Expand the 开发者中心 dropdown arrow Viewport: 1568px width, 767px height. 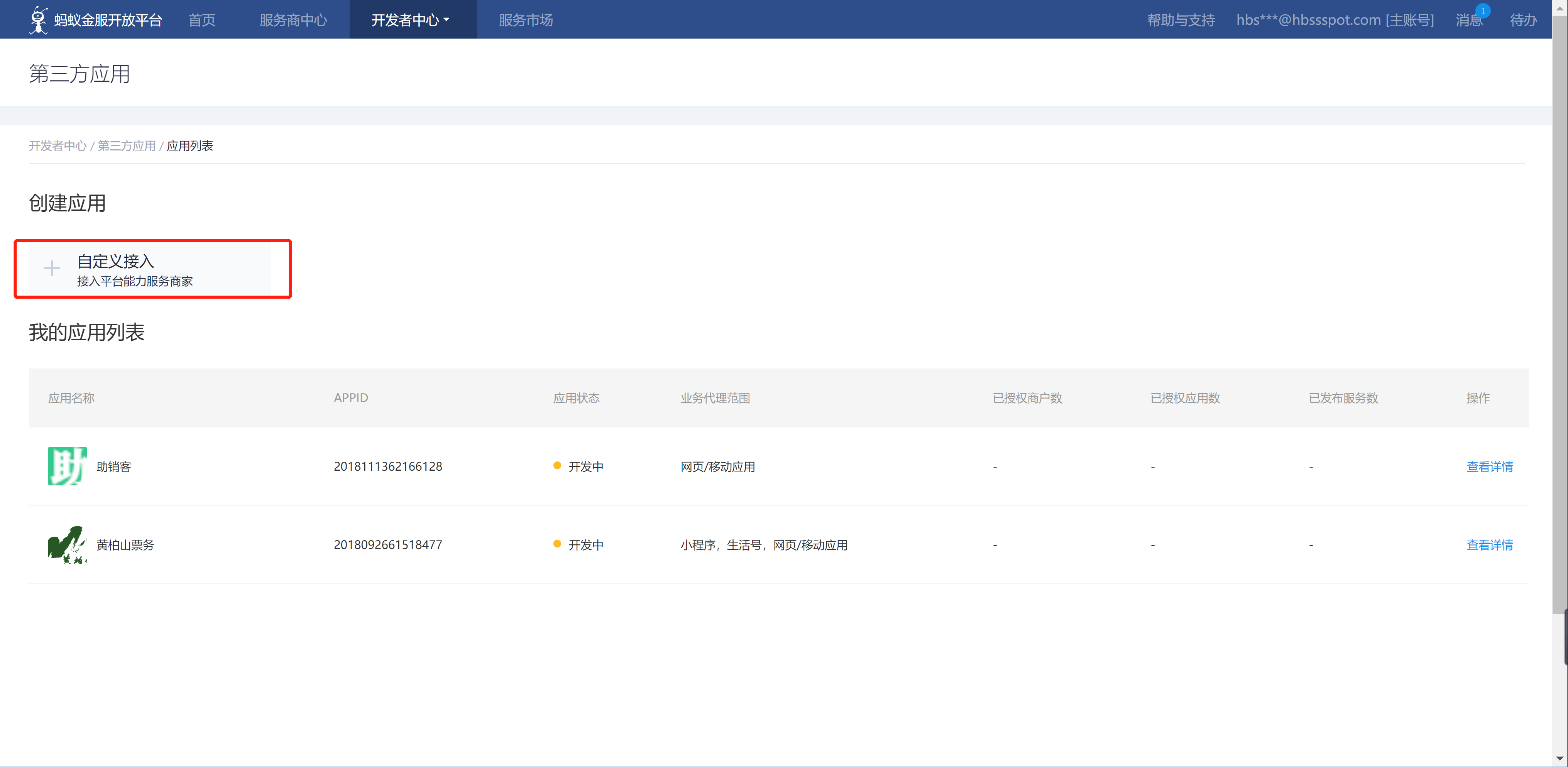click(x=446, y=19)
